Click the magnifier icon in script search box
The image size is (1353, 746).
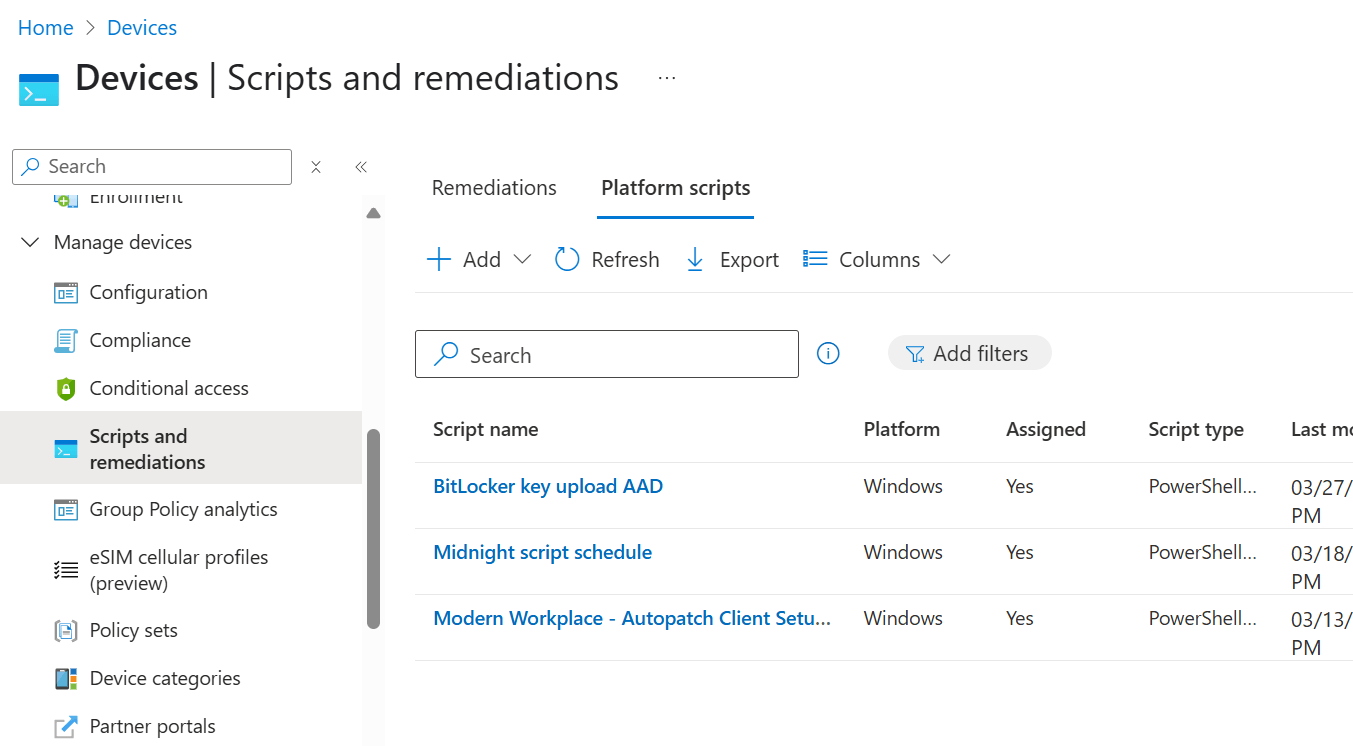pos(446,354)
